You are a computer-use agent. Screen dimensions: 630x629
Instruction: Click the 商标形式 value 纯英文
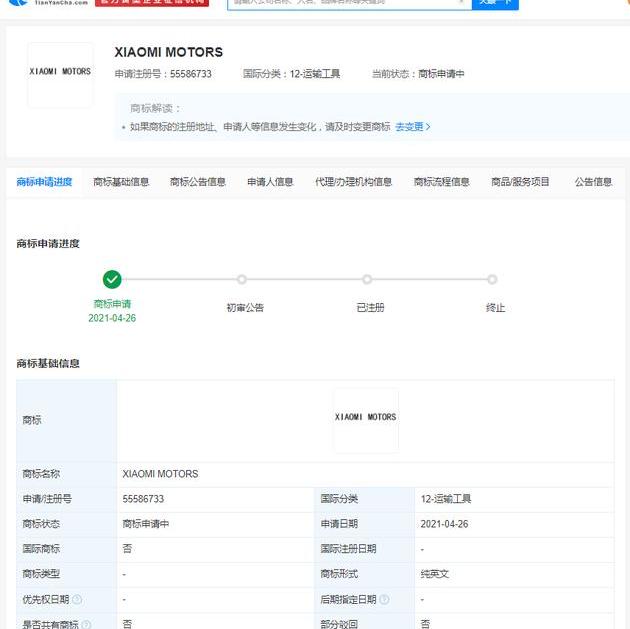pos(435,574)
